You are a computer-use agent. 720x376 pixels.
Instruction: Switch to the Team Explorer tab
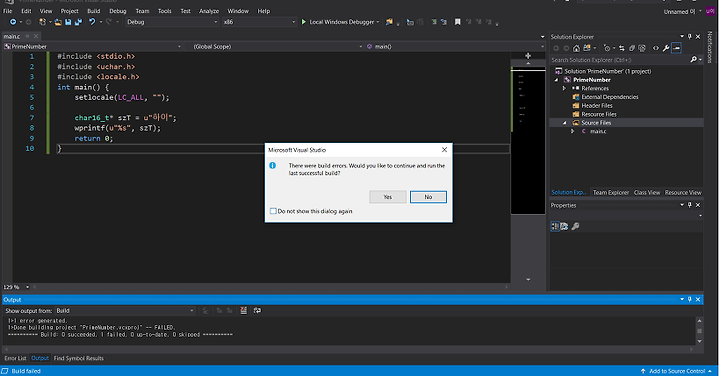pos(611,192)
